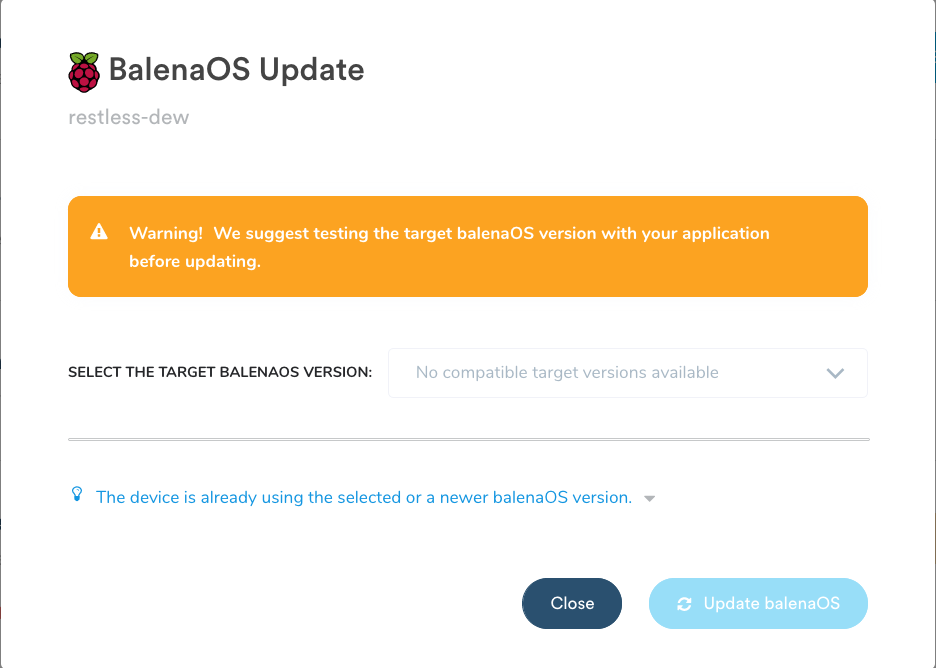Click the BalenaOS Update dialog title
Viewport: 936px width, 668px height.
pyautogui.click(x=239, y=70)
